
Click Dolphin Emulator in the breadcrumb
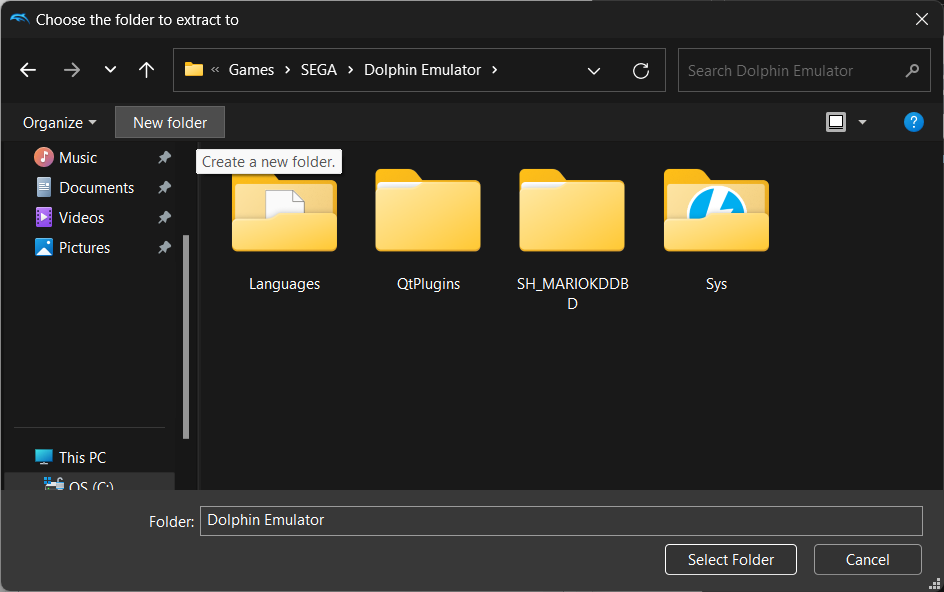pos(422,70)
